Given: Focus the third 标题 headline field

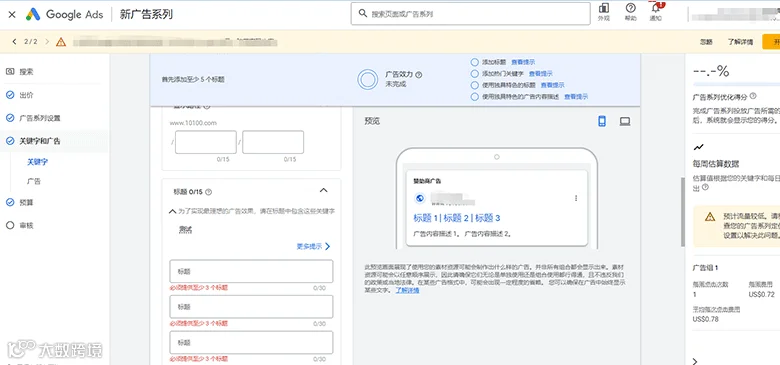Looking at the screenshot, I should click(251, 343).
